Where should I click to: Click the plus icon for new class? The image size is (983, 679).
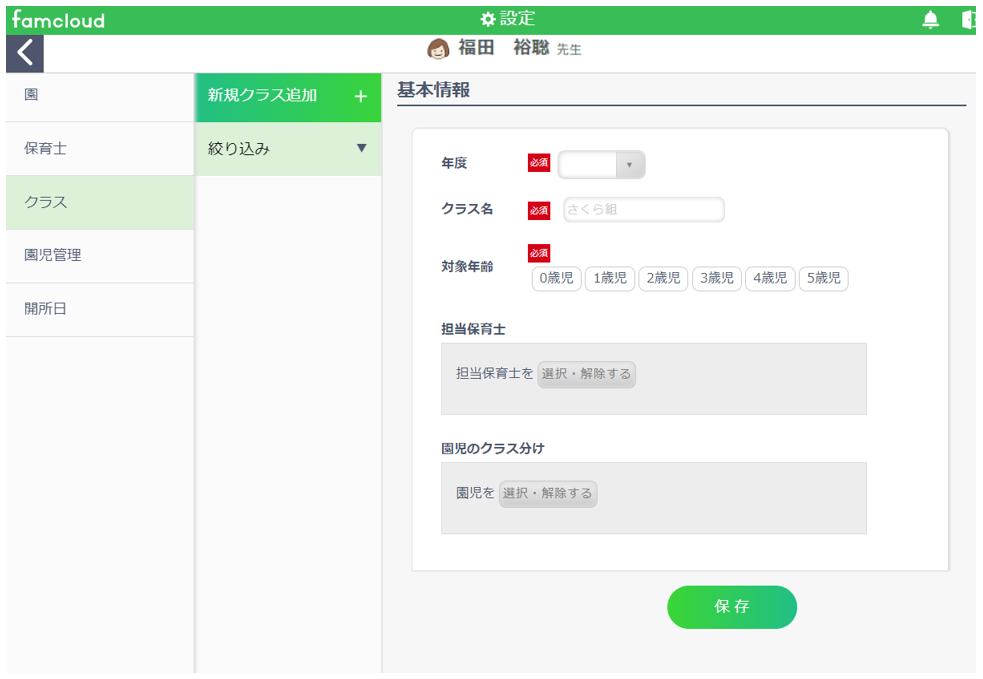[x=360, y=97]
